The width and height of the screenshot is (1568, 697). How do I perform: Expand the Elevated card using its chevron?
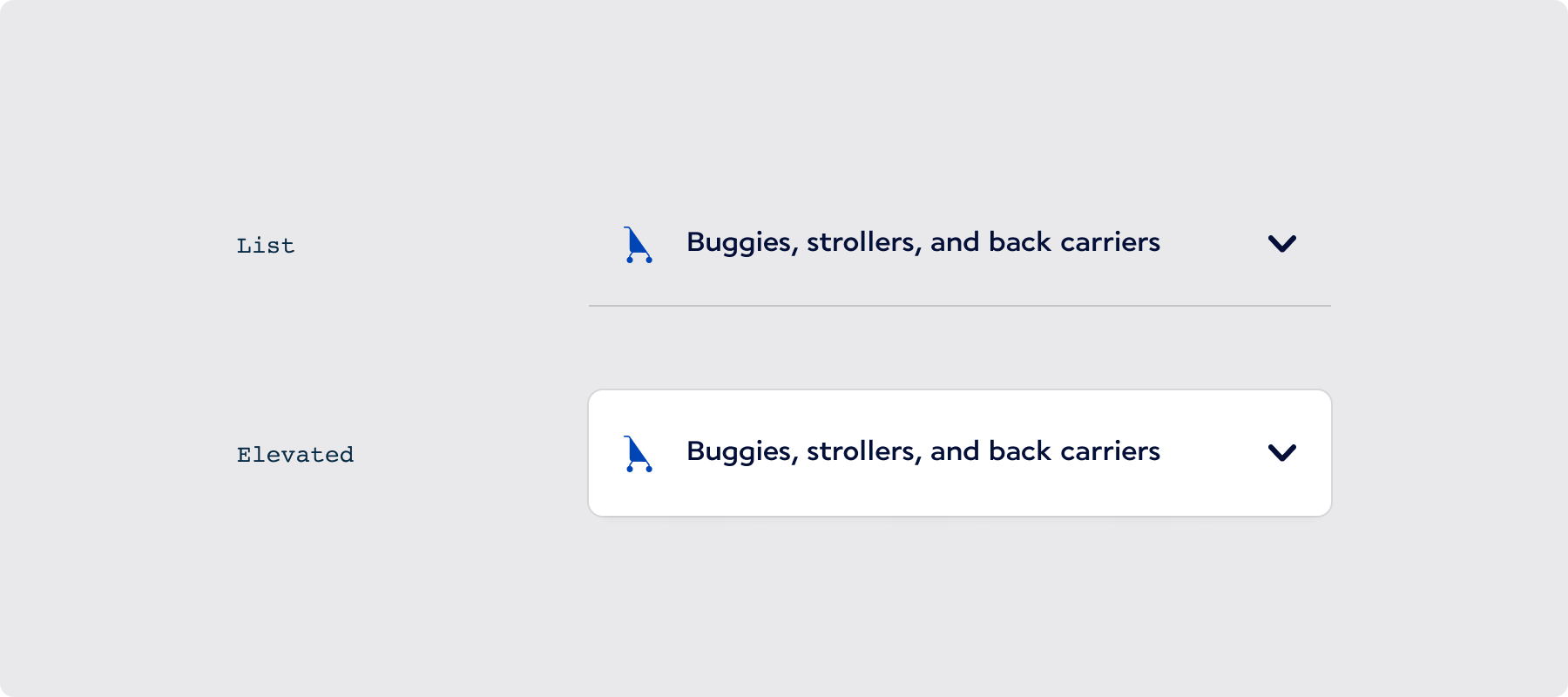coord(1281,452)
